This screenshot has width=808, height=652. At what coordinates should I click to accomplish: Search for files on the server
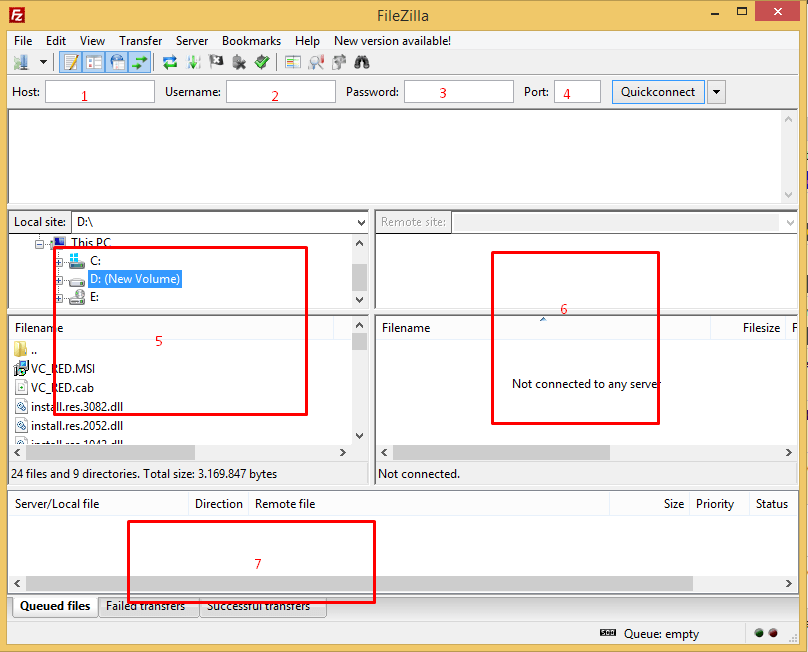click(x=359, y=62)
